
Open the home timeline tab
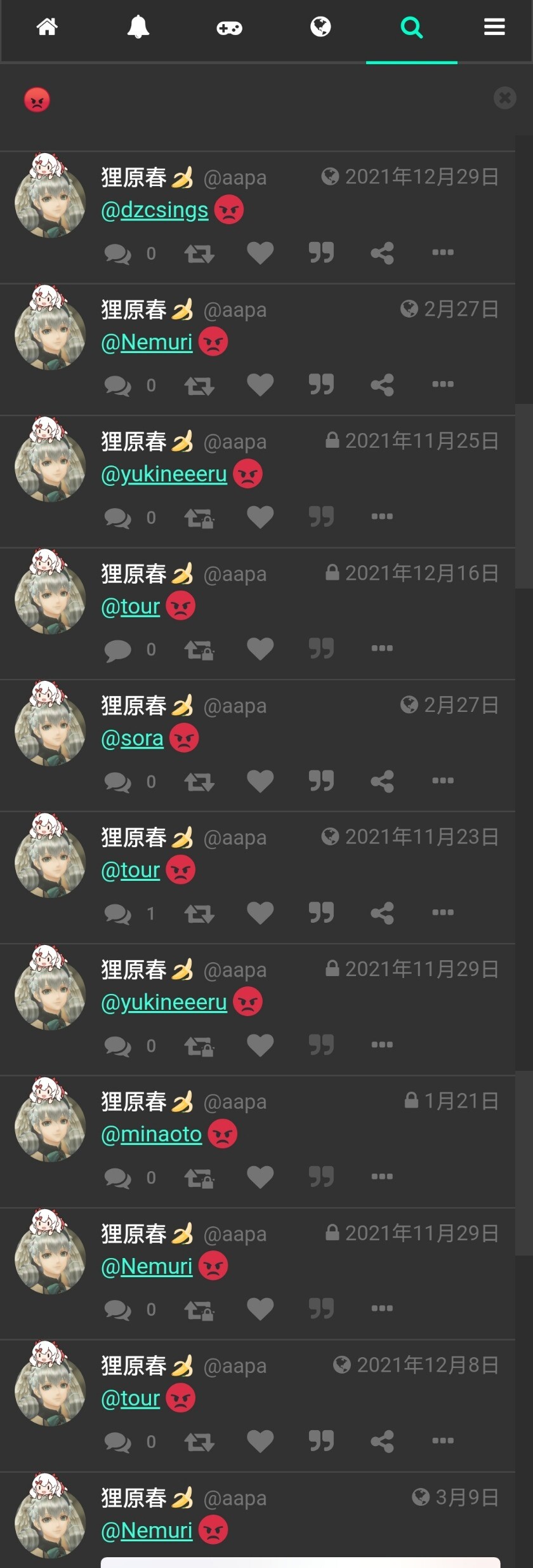tap(47, 27)
